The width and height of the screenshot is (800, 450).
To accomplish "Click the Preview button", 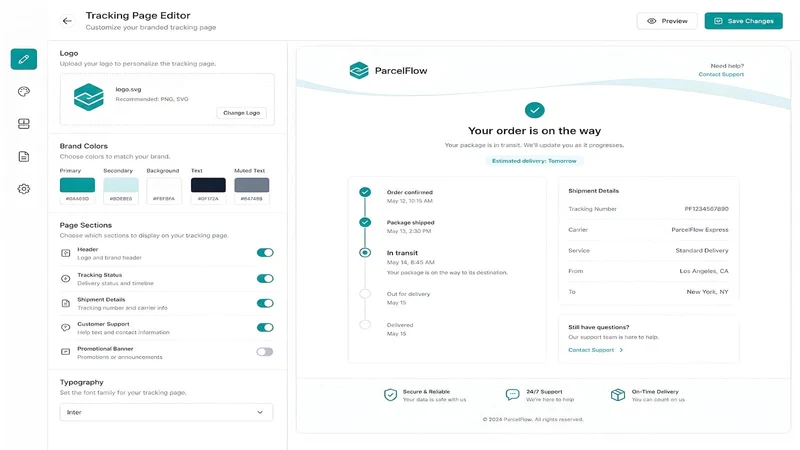I will [667, 21].
